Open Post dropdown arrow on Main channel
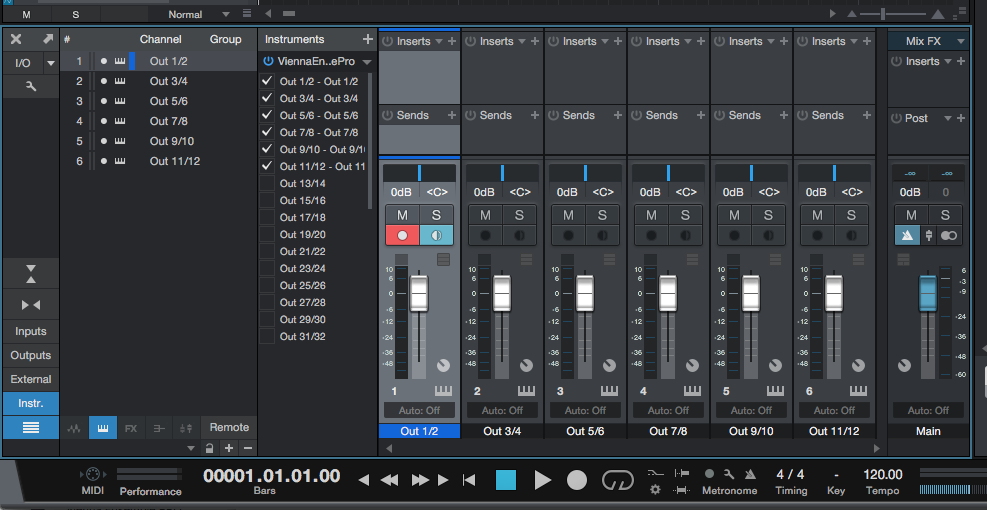The image size is (987, 510). point(947,118)
